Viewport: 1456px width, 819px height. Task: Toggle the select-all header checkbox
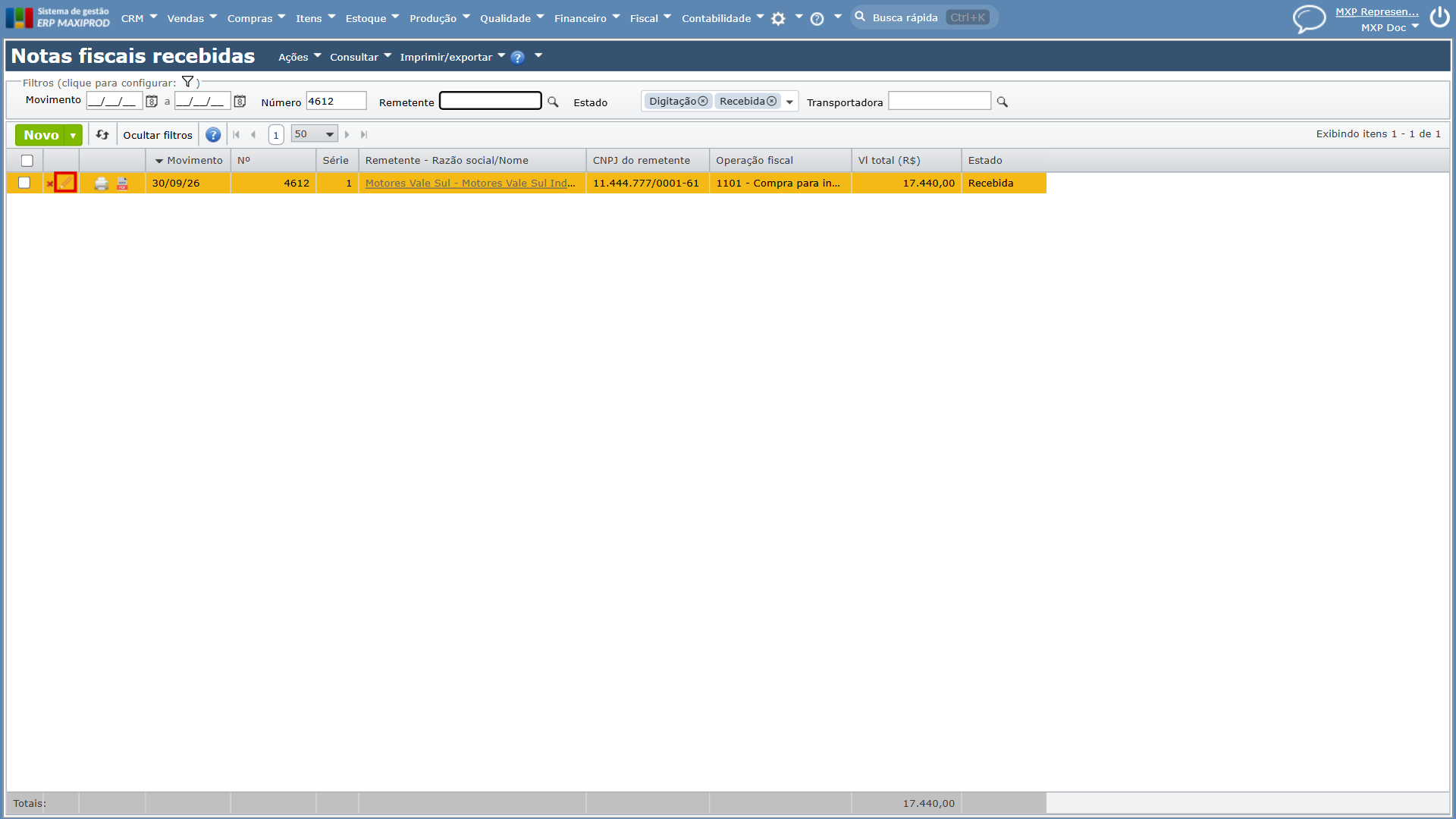(x=27, y=161)
